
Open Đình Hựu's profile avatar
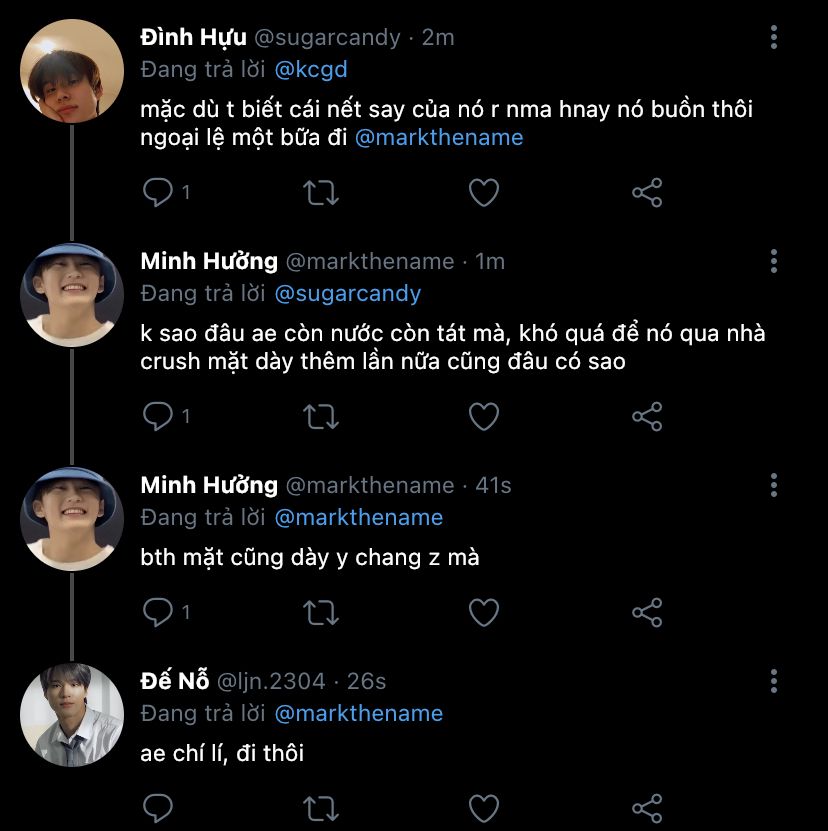click(72, 70)
